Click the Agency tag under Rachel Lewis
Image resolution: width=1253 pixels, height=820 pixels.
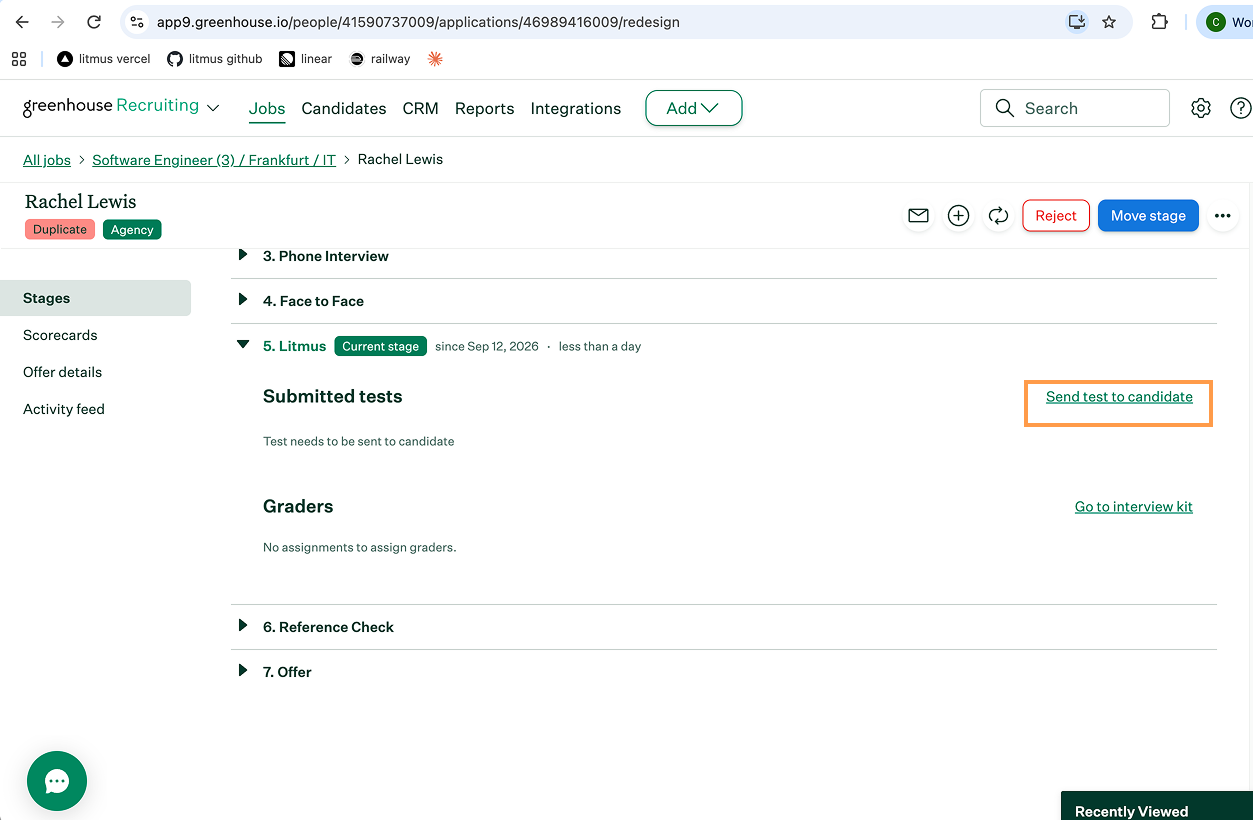132,229
